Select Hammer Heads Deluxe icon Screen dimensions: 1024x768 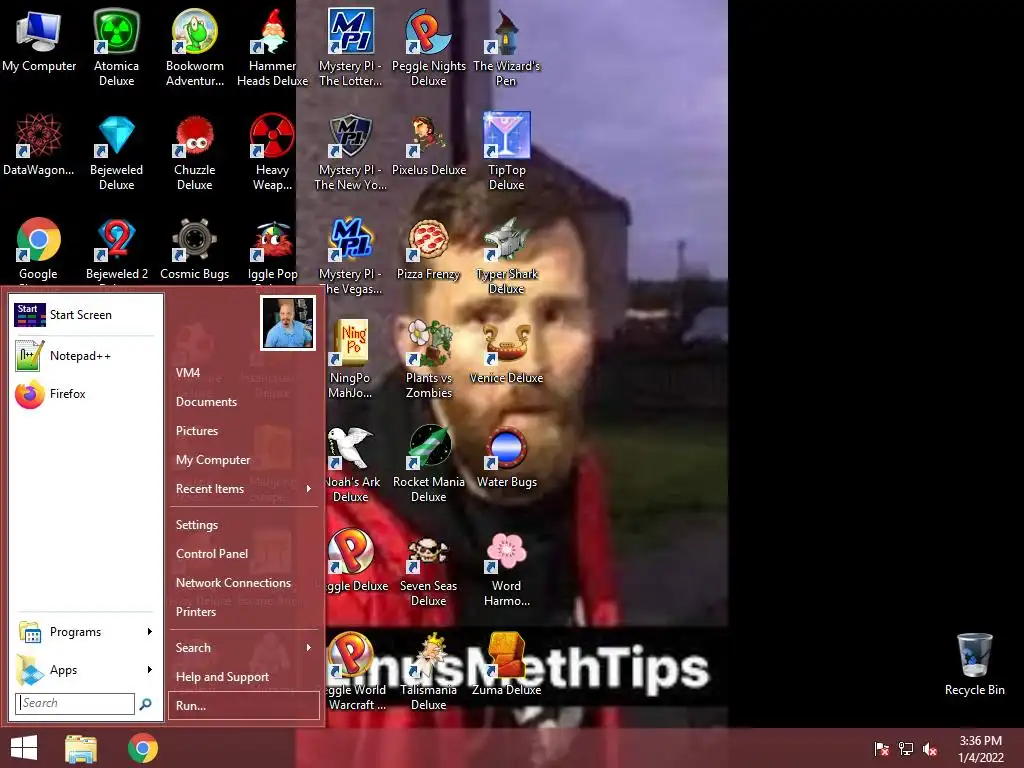point(272,47)
